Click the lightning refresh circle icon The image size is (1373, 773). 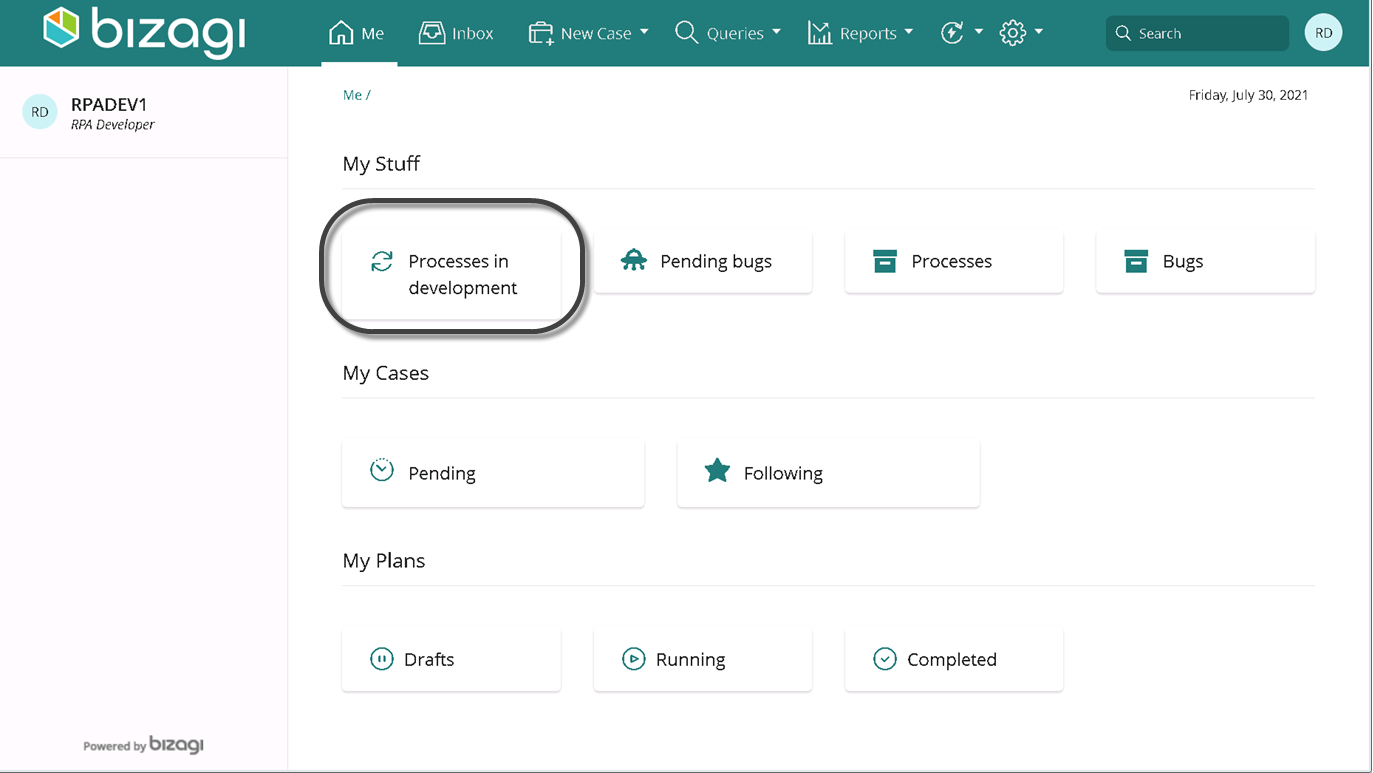(952, 33)
